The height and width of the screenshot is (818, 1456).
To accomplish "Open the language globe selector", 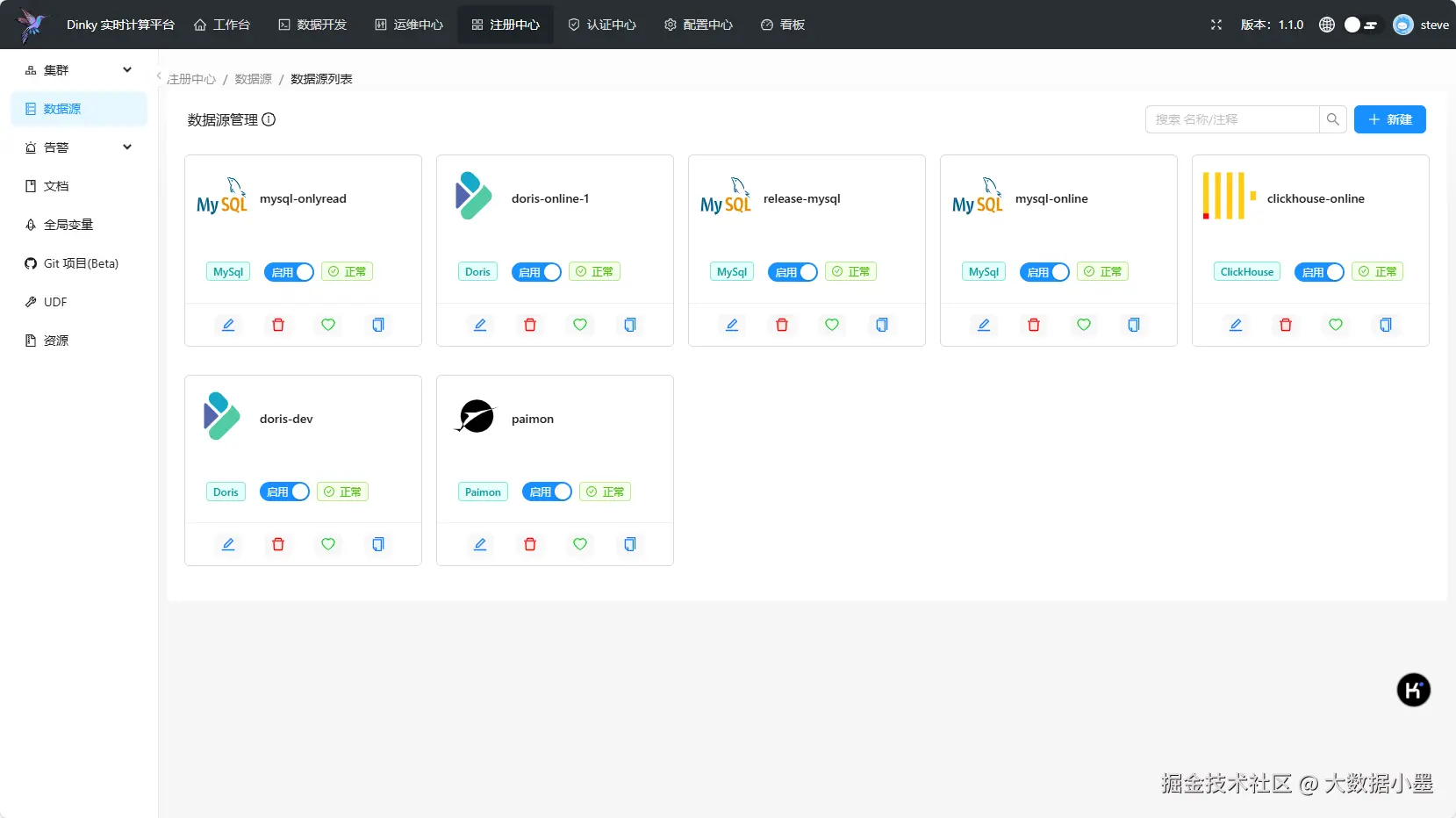I will click(x=1327, y=25).
